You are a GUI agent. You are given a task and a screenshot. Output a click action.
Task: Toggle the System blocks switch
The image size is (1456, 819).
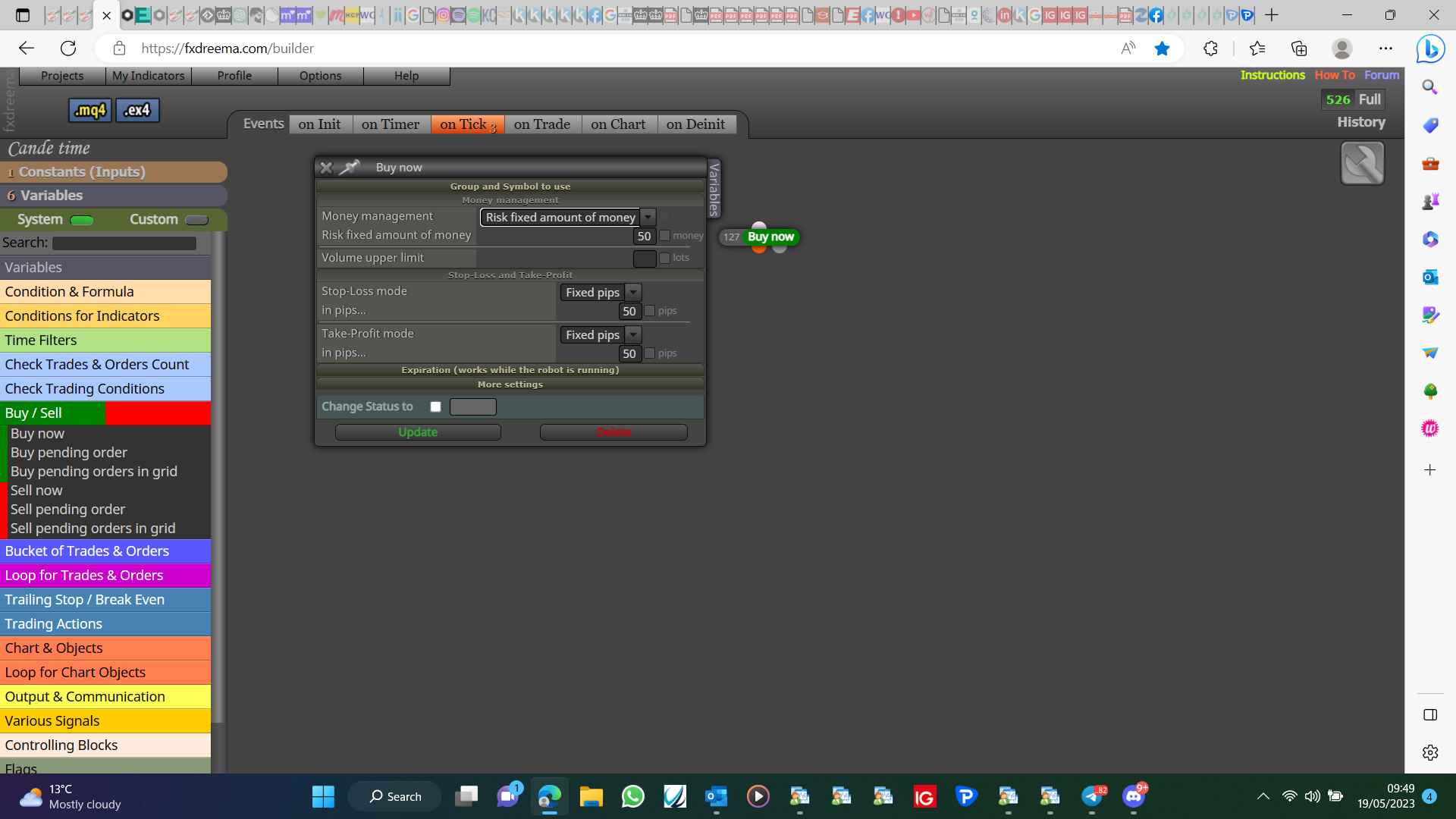click(81, 220)
